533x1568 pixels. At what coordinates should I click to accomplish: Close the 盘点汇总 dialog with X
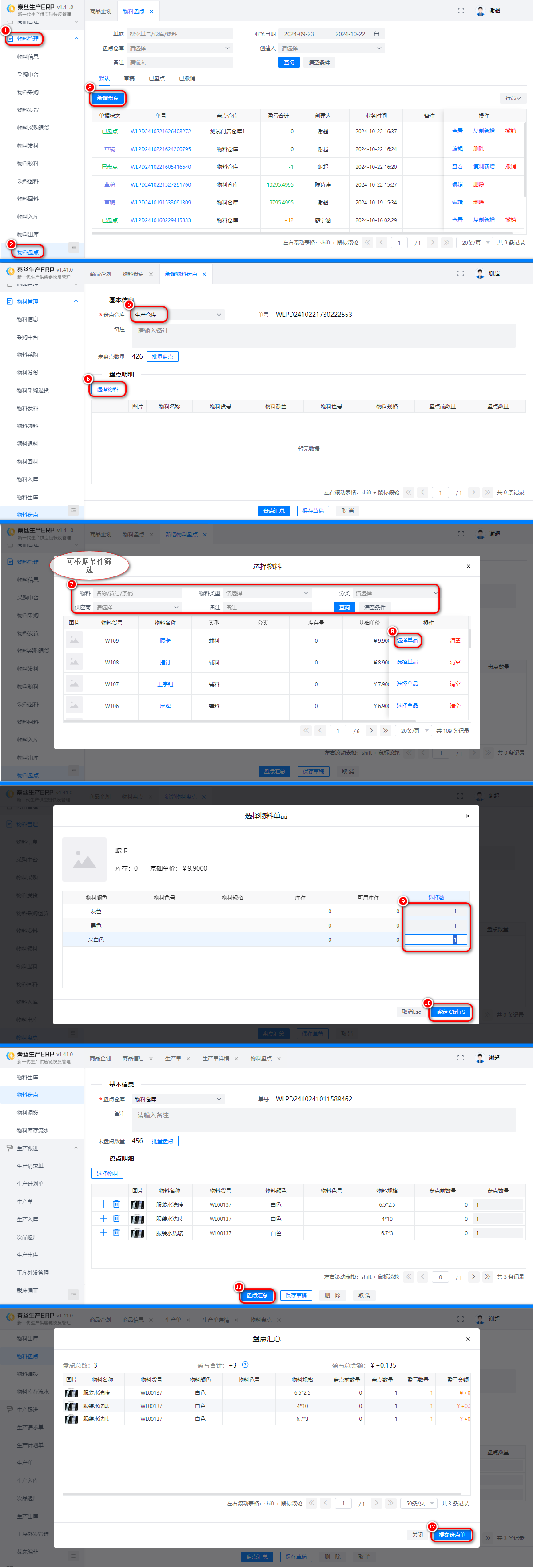[x=467, y=1339]
